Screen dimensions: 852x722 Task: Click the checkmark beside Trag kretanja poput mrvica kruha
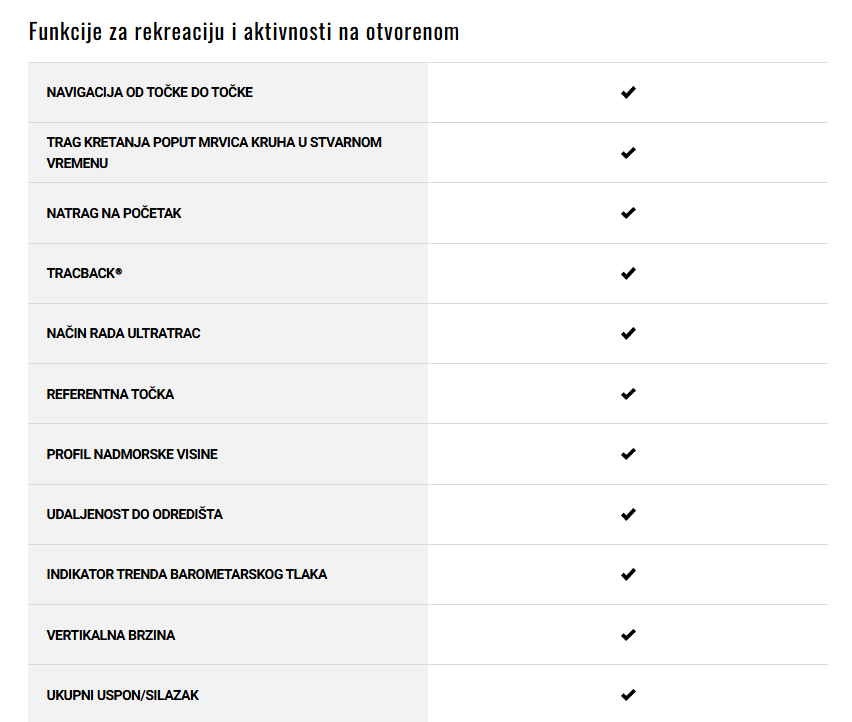point(628,153)
